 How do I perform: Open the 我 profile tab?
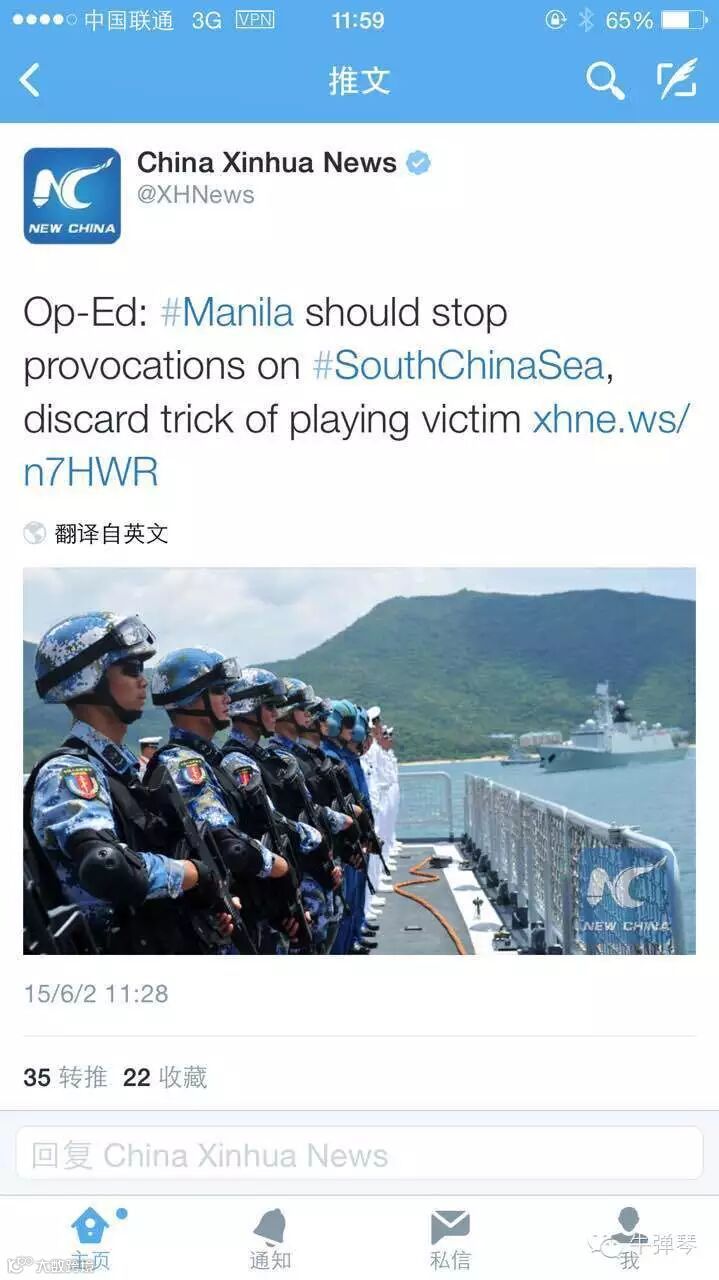tap(629, 1239)
